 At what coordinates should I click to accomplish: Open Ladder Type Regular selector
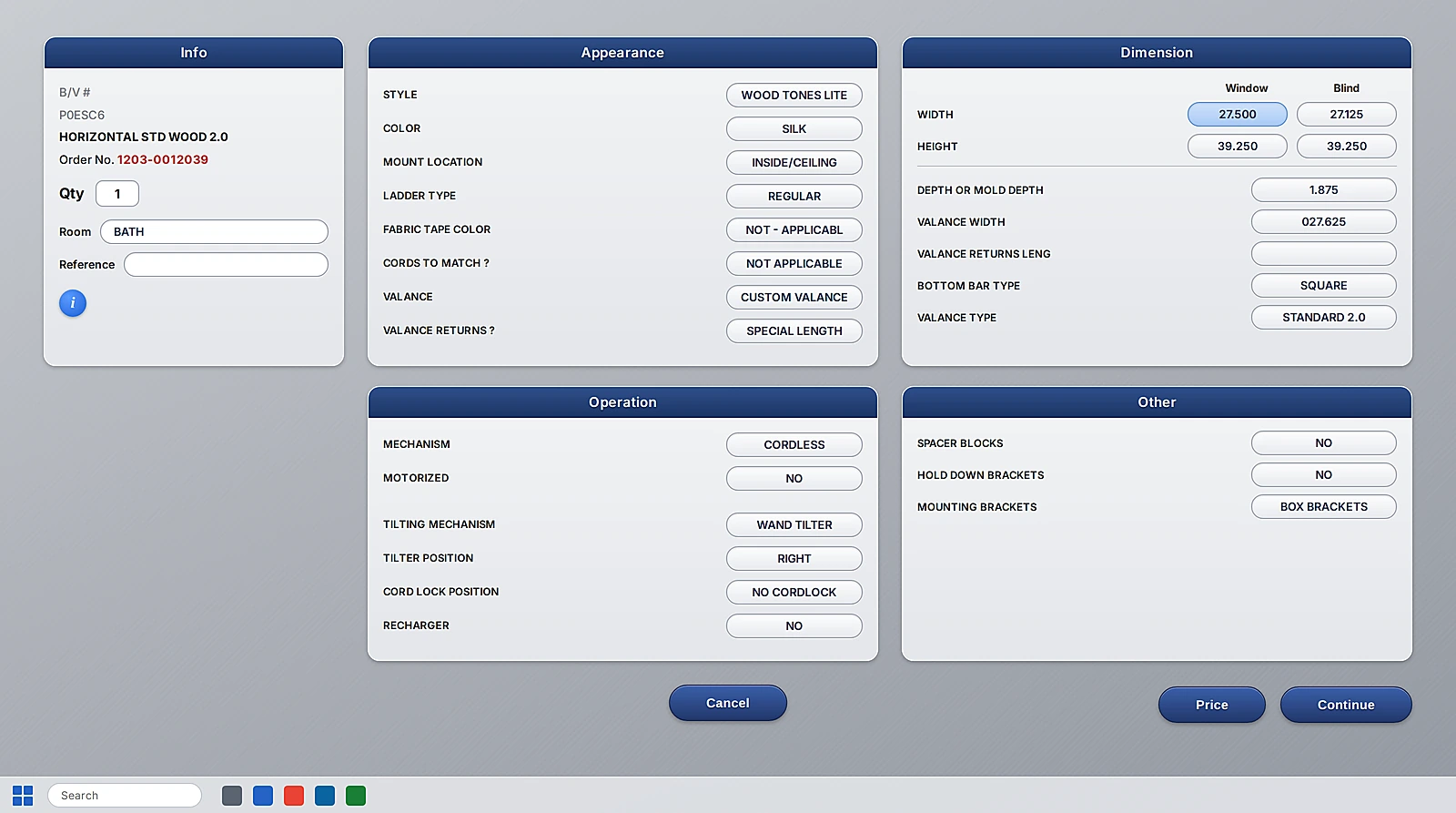coord(794,197)
